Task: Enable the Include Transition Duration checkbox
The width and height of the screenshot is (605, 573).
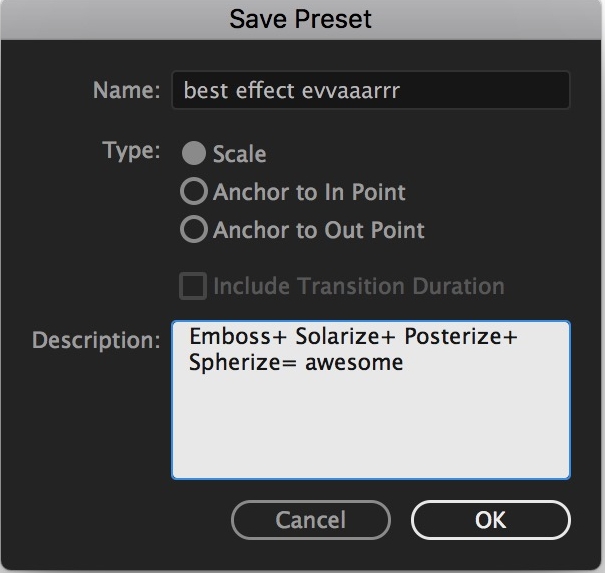Action: (x=193, y=286)
